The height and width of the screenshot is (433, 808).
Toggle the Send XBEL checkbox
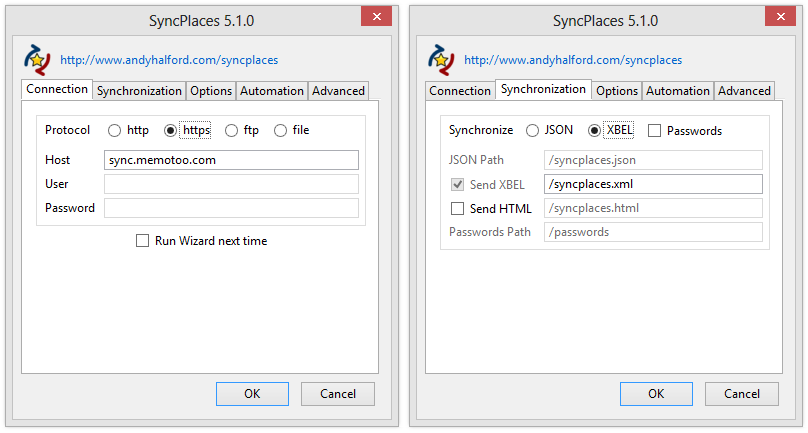click(457, 185)
